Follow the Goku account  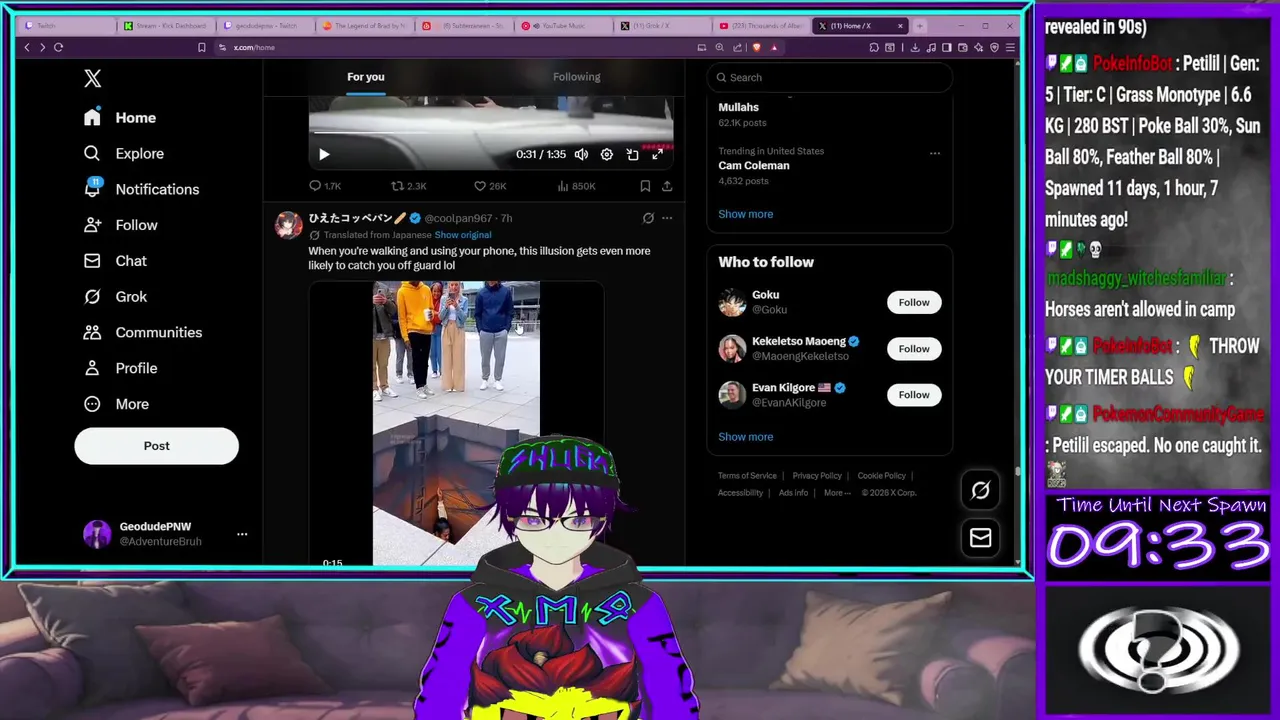914,302
